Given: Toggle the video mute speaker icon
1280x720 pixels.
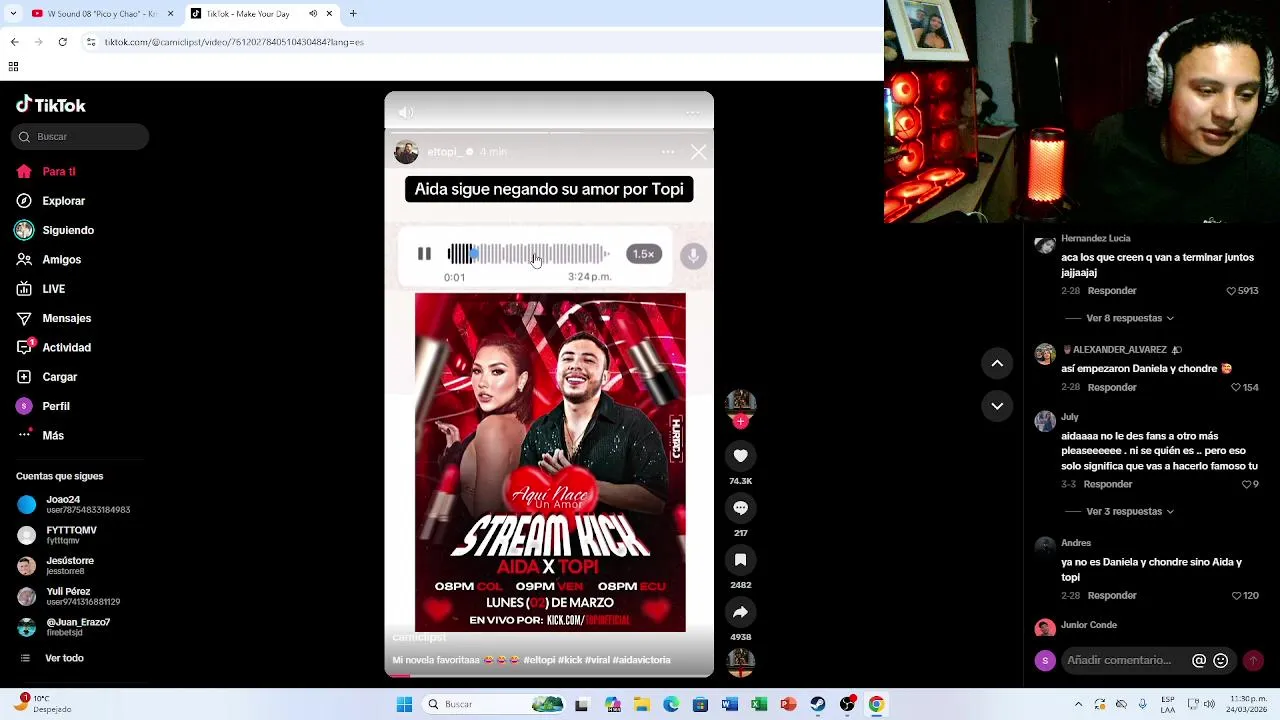Looking at the screenshot, I should (405, 112).
